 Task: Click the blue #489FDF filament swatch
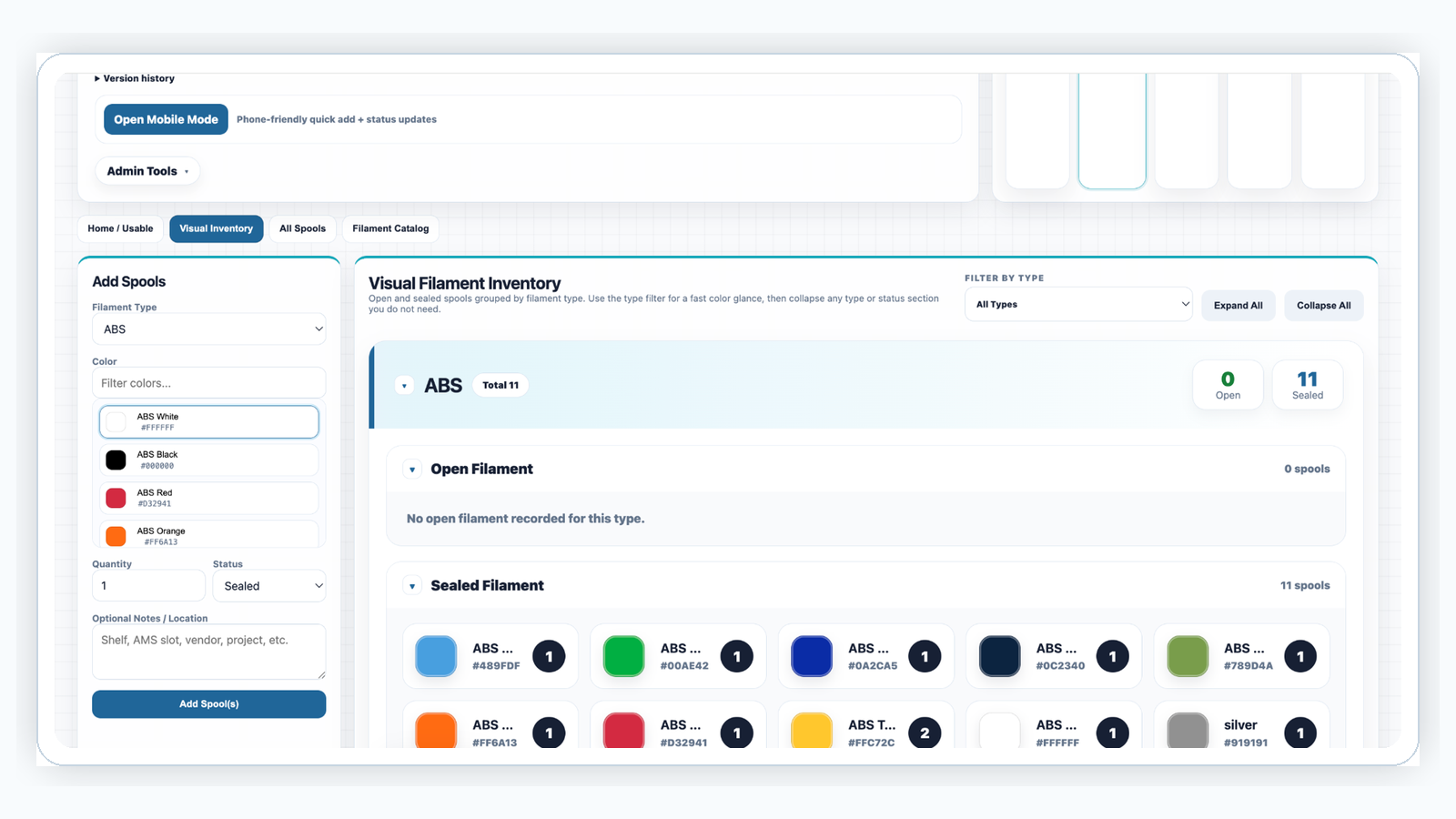(436, 656)
